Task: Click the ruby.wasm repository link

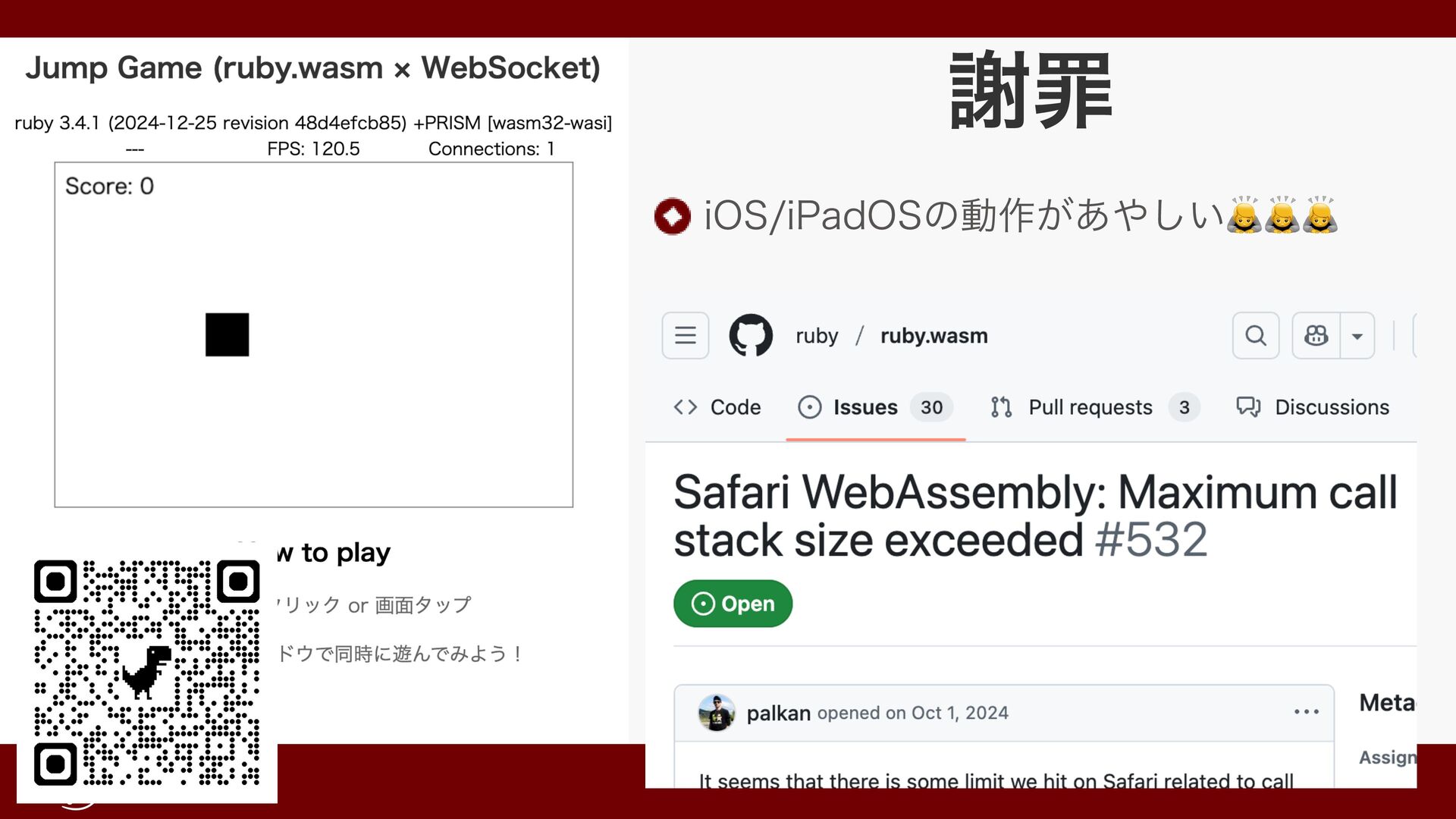Action: (934, 336)
